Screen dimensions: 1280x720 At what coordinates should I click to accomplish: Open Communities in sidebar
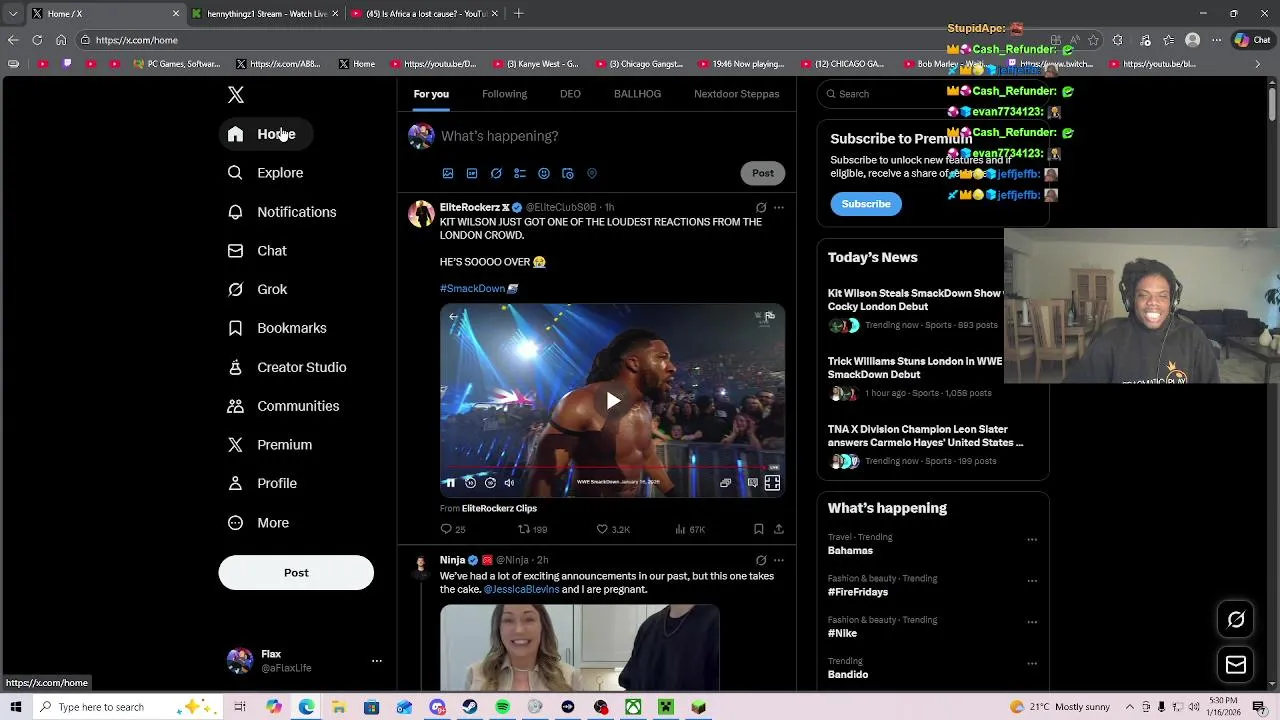click(x=283, y=406)
